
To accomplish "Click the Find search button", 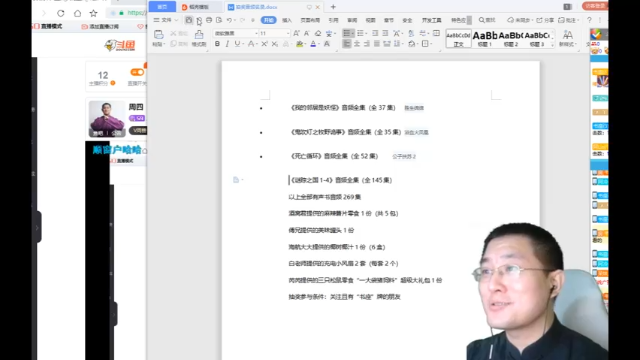I will click(487, 20).
